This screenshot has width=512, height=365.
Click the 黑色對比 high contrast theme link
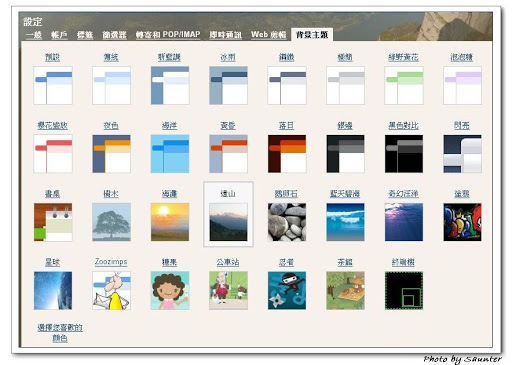pos(403,126)
